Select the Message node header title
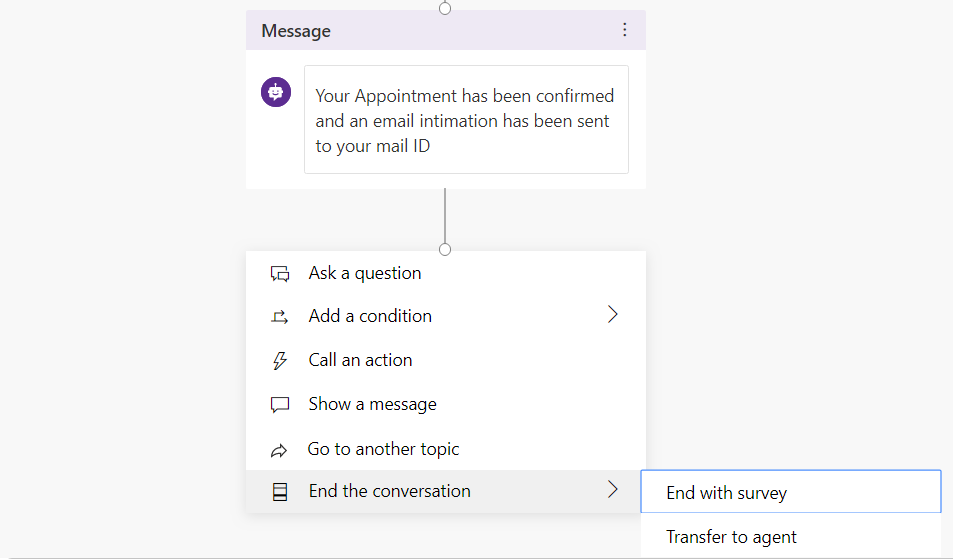This screenshot has height=559, width=953. (296, 31)
